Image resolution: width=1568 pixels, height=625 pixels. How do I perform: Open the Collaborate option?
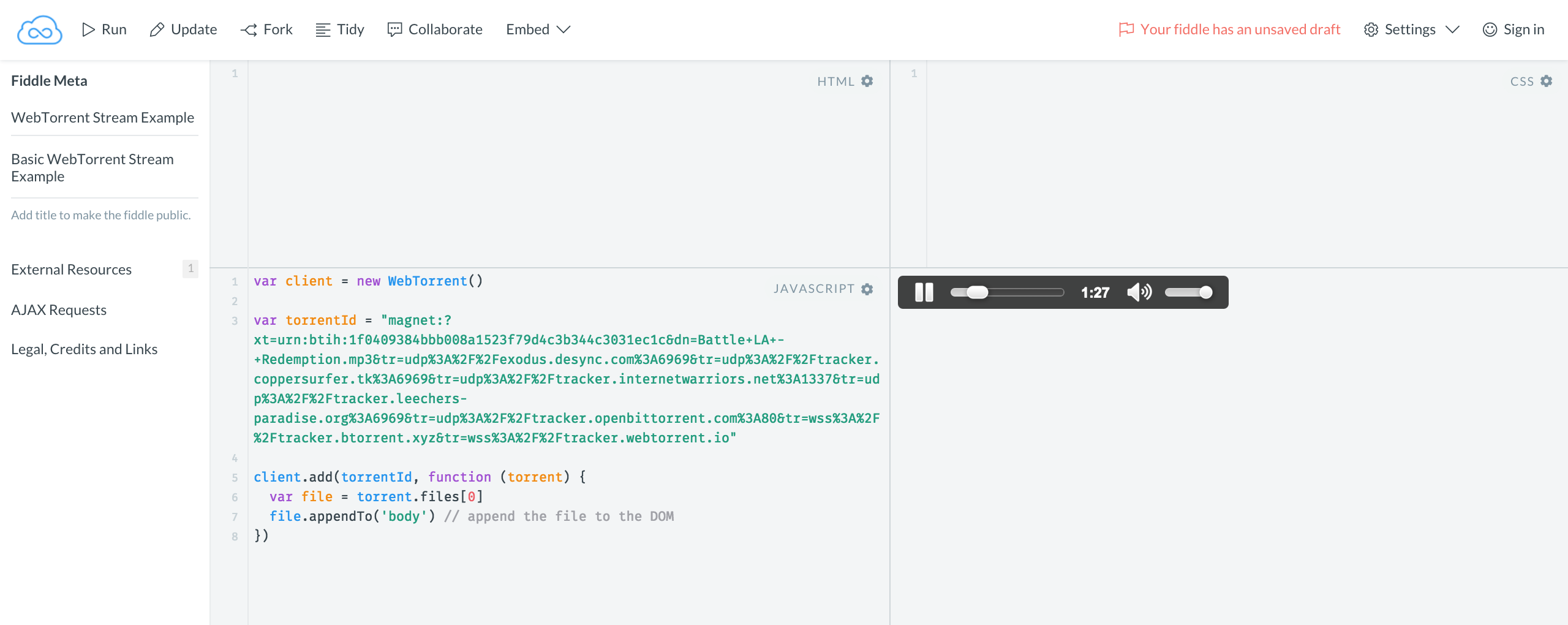(435, 29)
